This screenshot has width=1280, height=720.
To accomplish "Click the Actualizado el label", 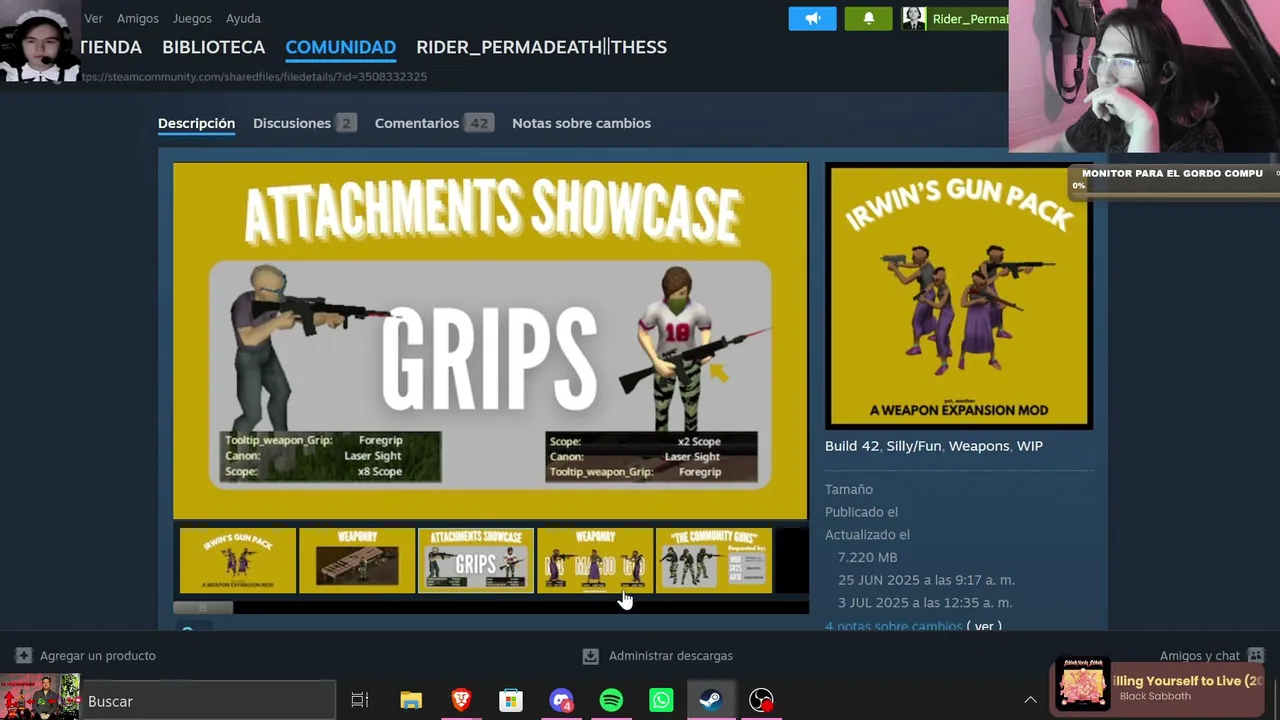I will point(867,535).
